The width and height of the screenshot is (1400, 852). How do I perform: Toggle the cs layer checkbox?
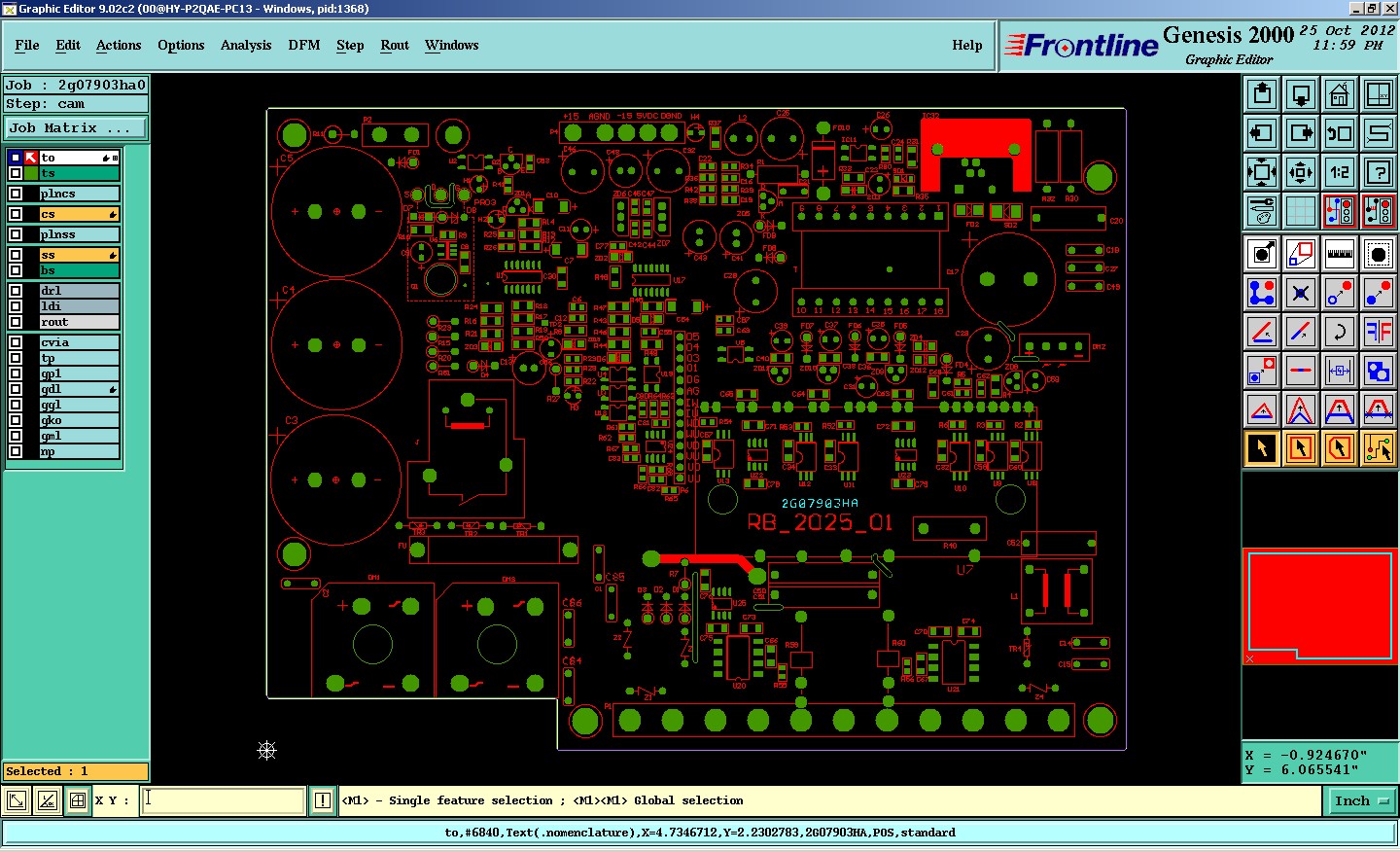click(16, 214)
